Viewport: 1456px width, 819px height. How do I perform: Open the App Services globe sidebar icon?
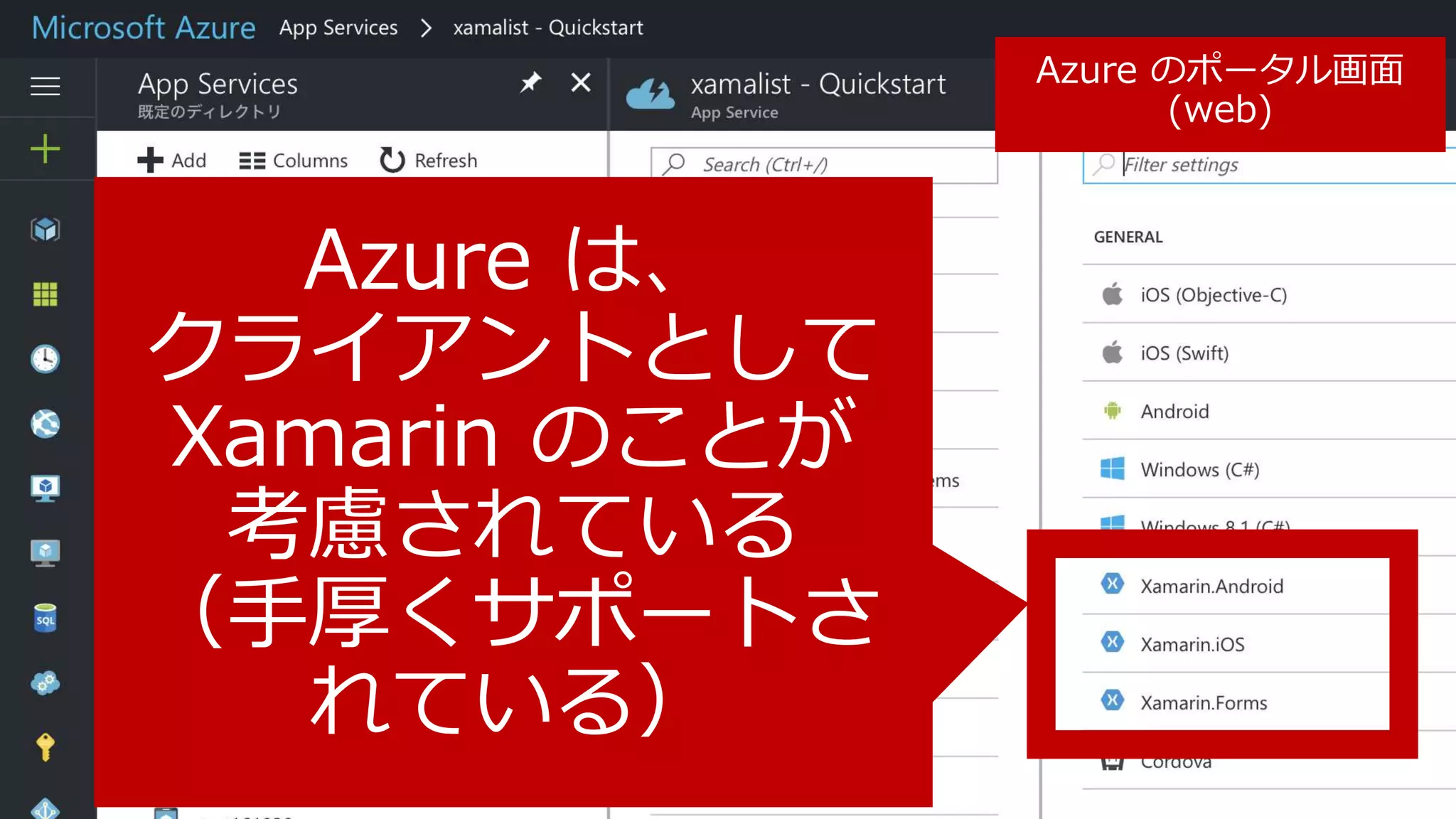click(x=45, y=424)
